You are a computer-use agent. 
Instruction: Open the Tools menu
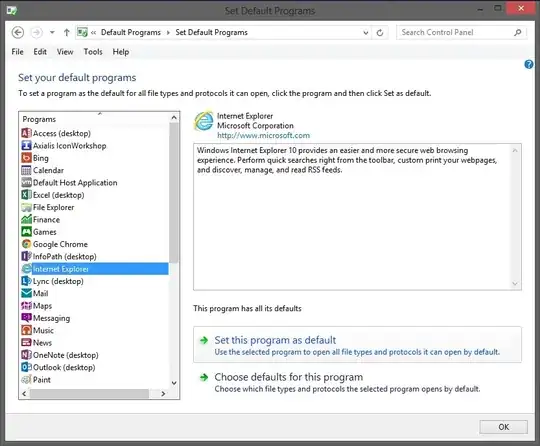tap(93, 52)
